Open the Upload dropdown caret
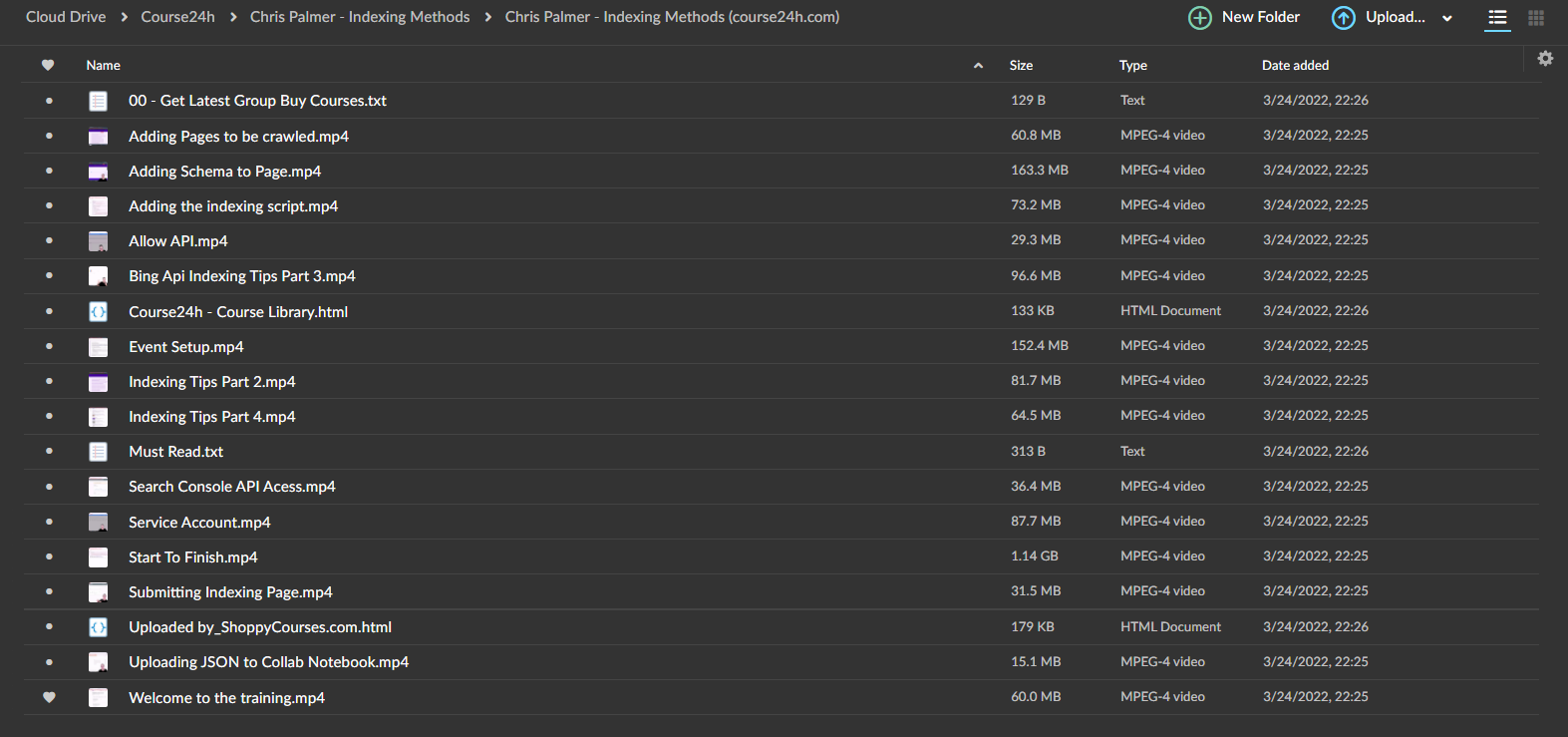1568x737 pixels. point(1447,18)
